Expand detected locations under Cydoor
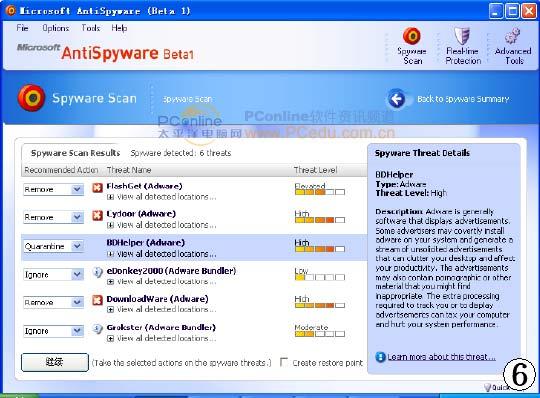This screenshot has height=398, width=540. (110, 225)
